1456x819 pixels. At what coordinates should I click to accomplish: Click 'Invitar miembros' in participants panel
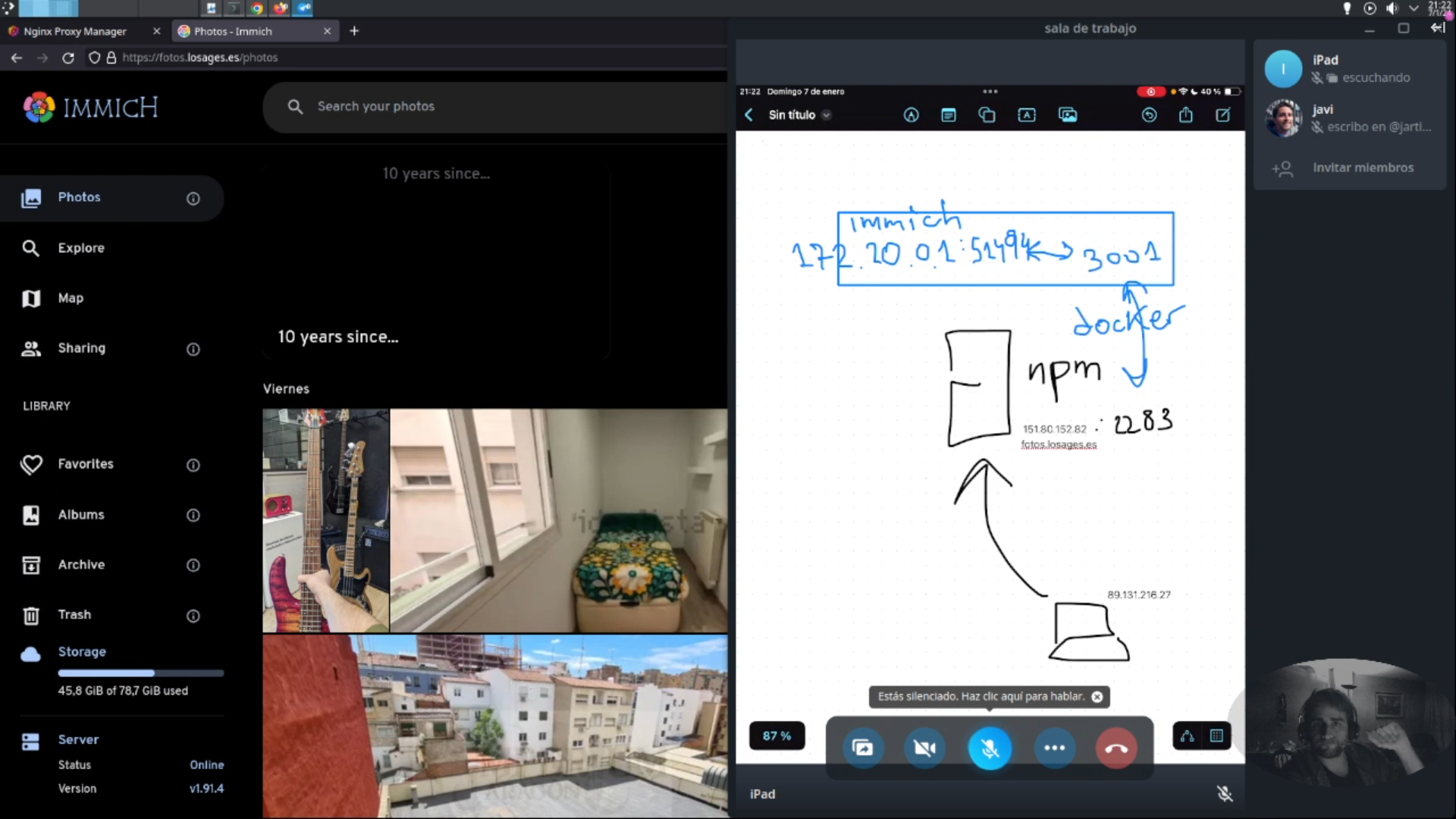(1363, 168)
